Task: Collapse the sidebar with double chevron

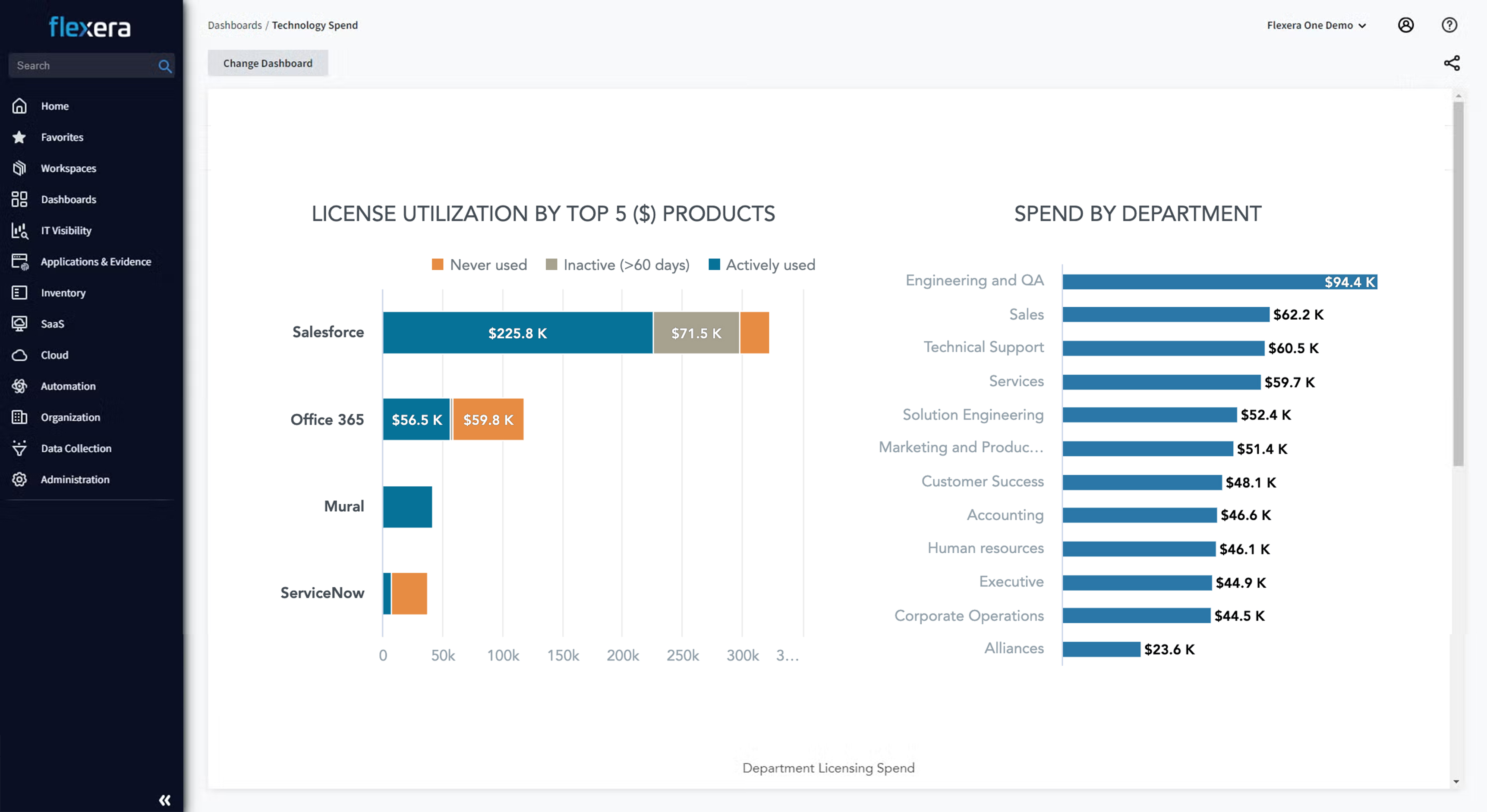Action: click(x=164, y=800)
